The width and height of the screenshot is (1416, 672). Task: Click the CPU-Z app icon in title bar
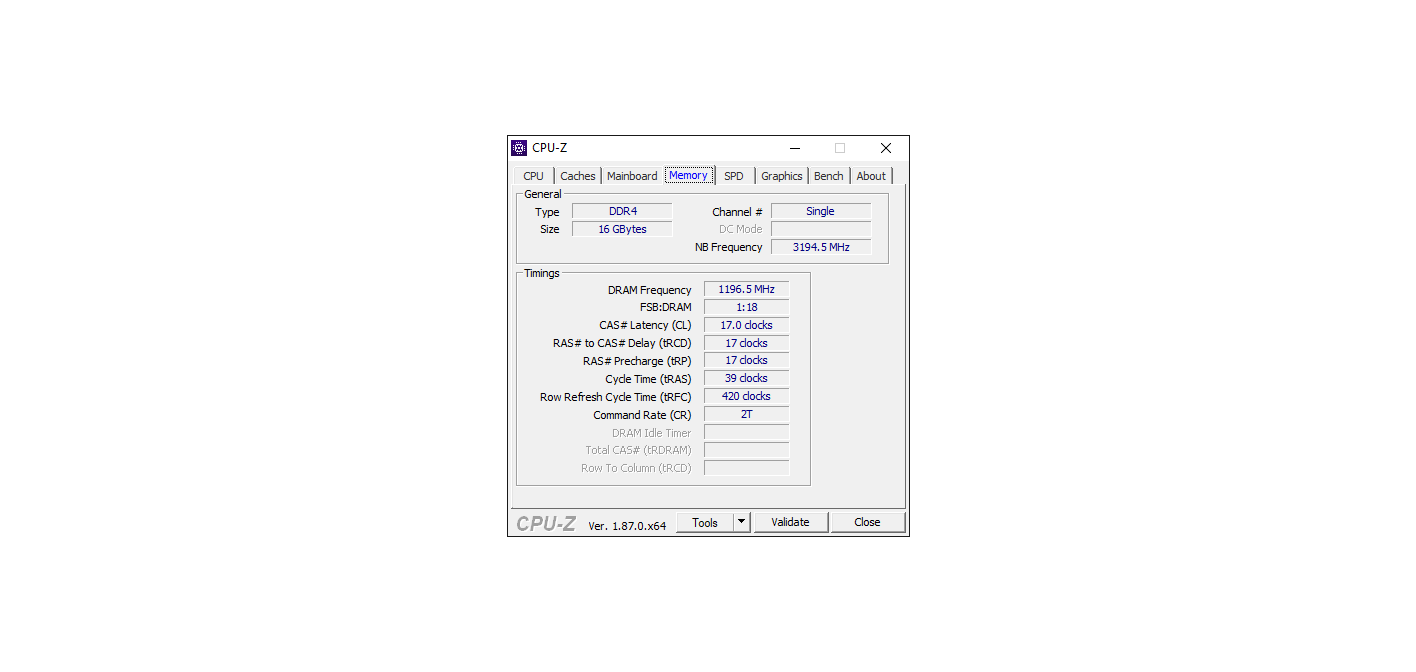tap(519, 148)
